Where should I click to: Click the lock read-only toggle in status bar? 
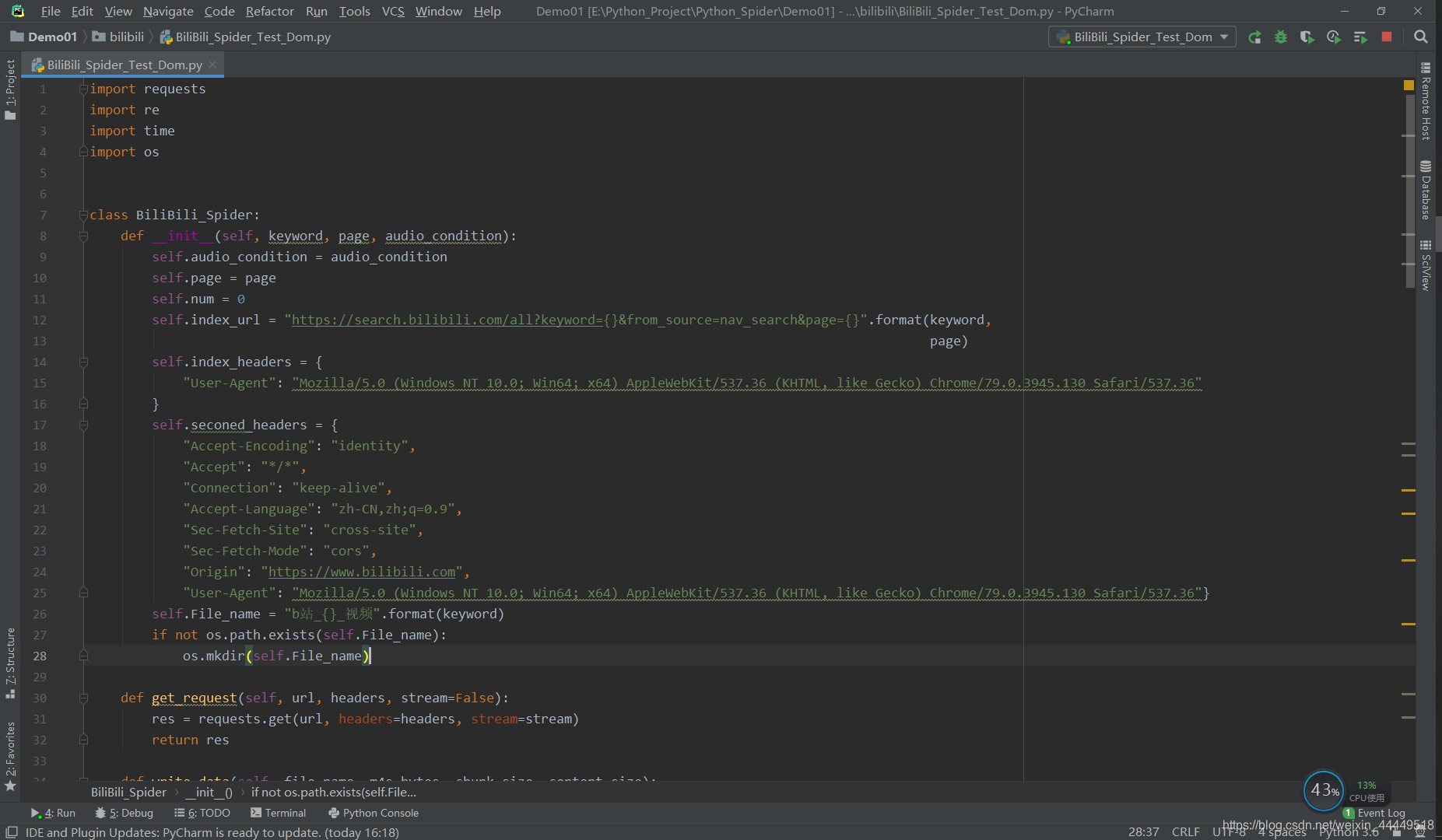point(1397,832)
